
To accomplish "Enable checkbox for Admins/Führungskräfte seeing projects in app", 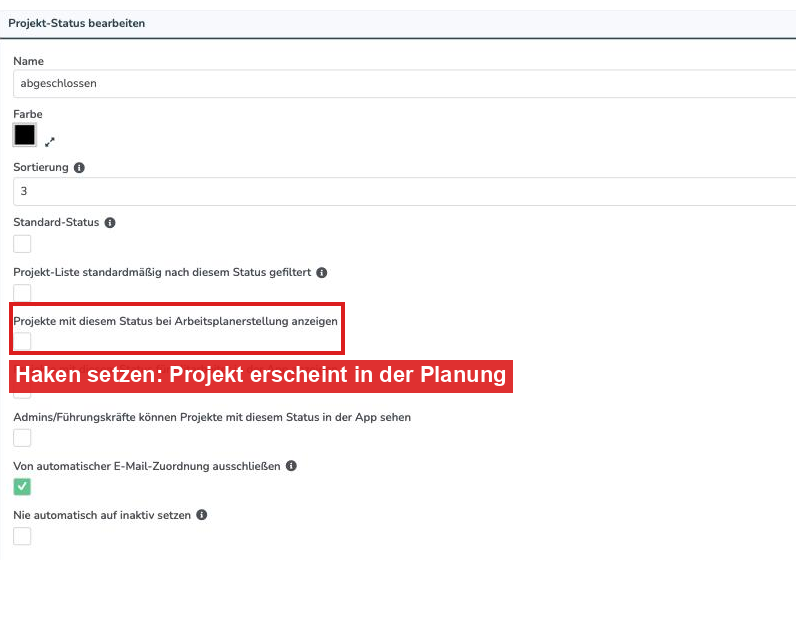I will (22, 437).
